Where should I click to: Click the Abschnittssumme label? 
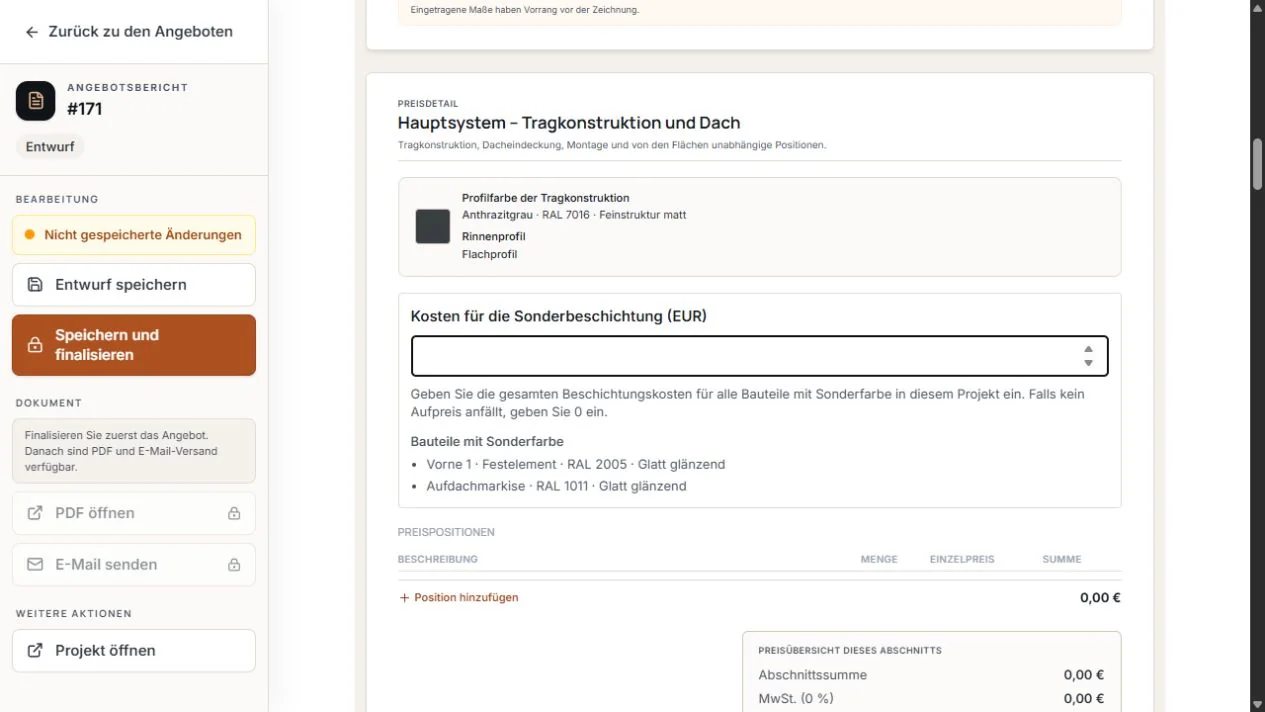coord(813,675)
